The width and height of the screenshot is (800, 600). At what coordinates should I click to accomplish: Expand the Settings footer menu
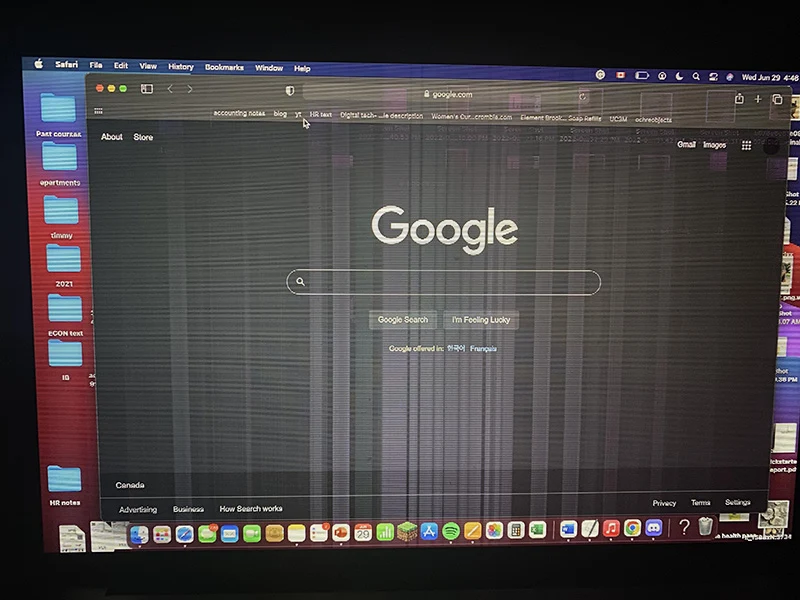[x=738, y=502]
